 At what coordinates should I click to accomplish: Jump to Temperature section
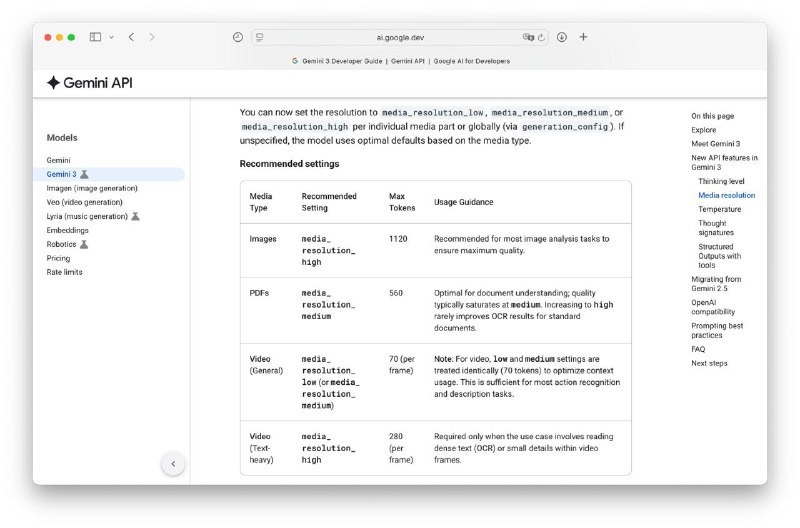(x=719, y=209)
